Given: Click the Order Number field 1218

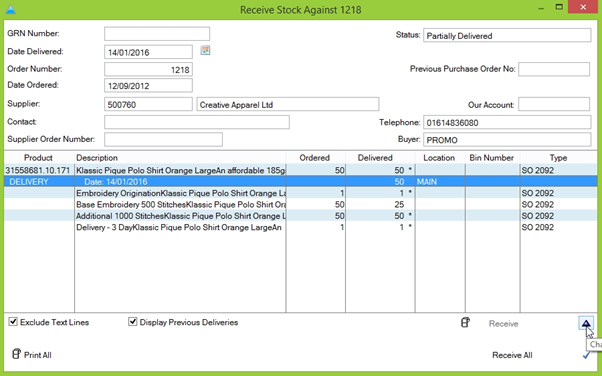Looking at the screenshot, I should (148, 70).
